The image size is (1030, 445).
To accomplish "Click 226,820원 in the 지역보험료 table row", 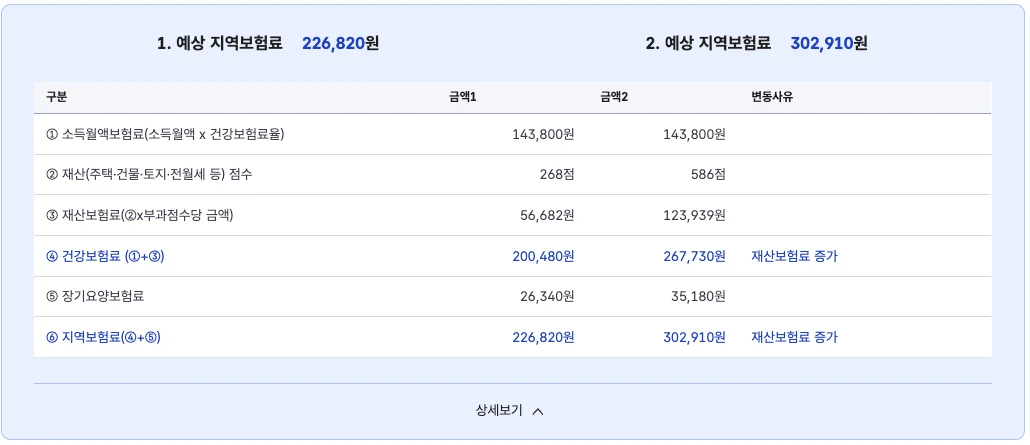I will 543,338.
